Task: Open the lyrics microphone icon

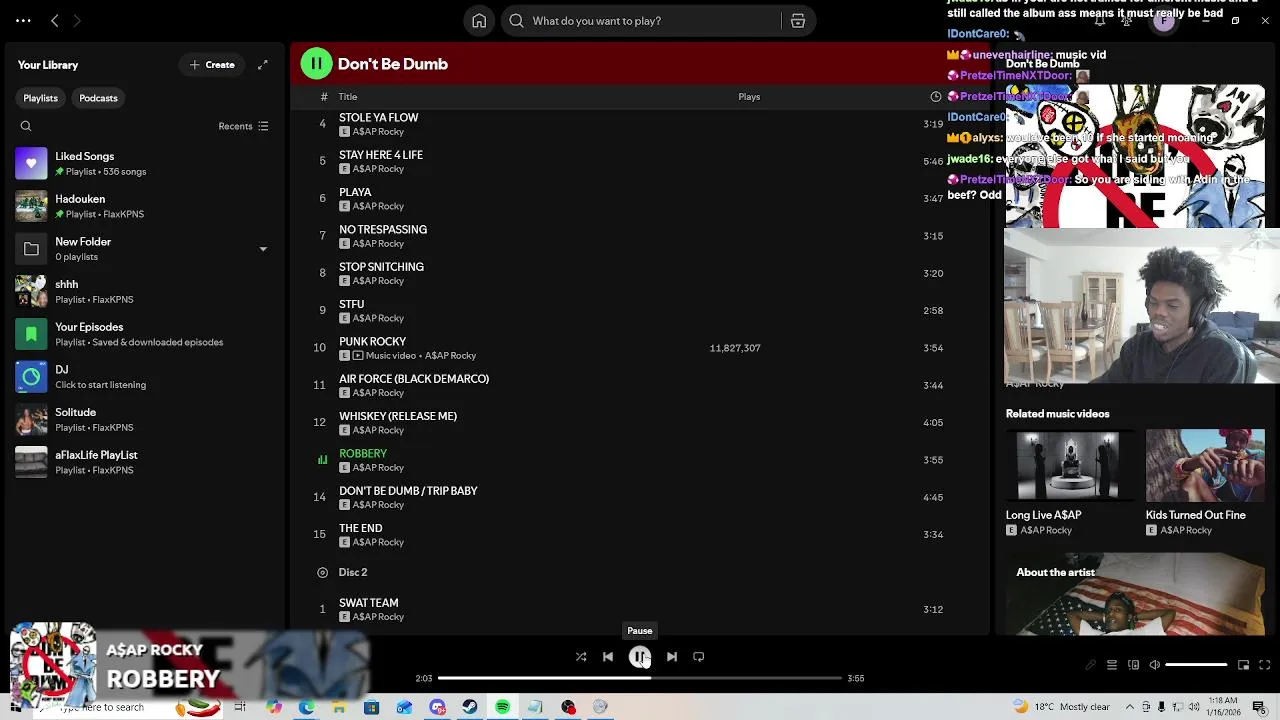Action: click(1090, 665)
